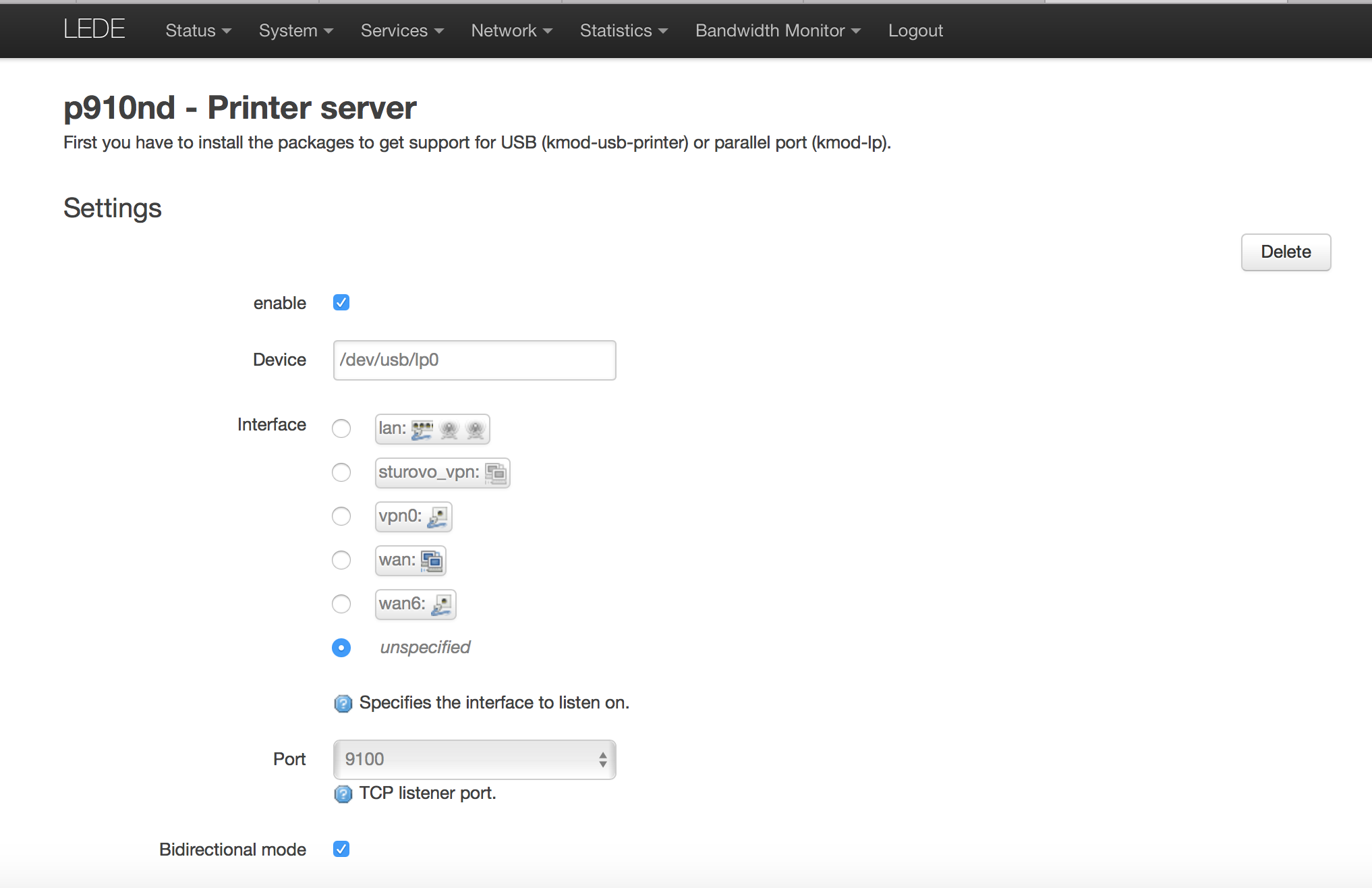1372x888 pixels.
Task: Open the Network menu
Action: [x=511, y=30]
